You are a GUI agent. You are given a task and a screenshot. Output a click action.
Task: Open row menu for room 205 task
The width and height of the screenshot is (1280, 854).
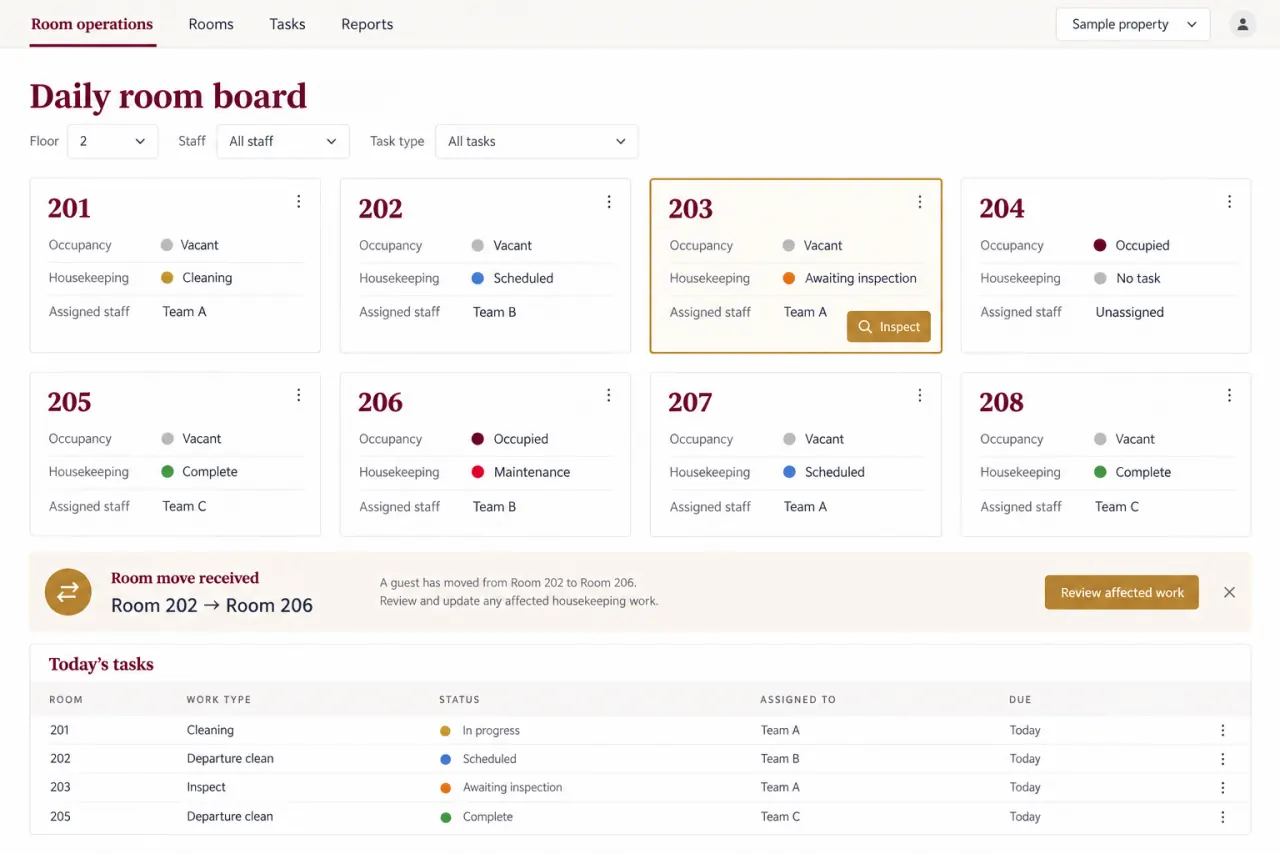pos(1222,817)
